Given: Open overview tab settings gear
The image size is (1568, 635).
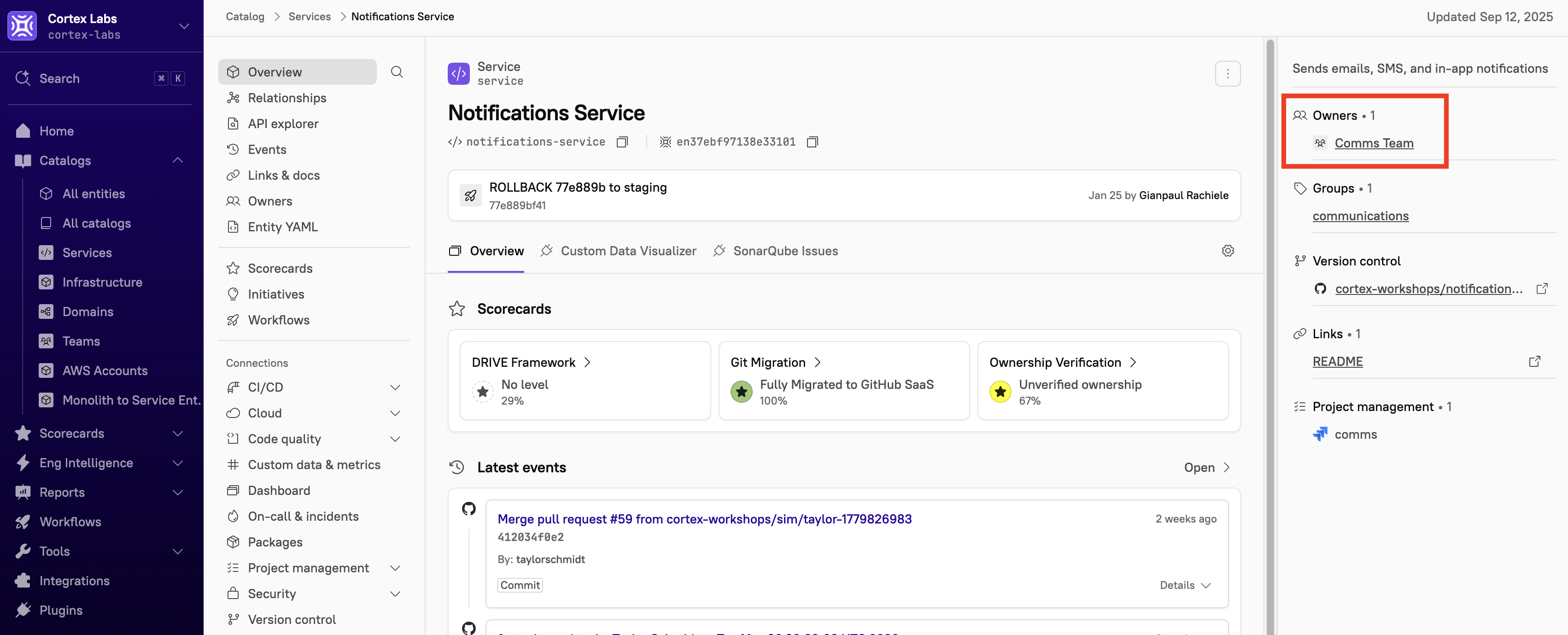Looking at the screenshot, I should tap(1228, 251).
